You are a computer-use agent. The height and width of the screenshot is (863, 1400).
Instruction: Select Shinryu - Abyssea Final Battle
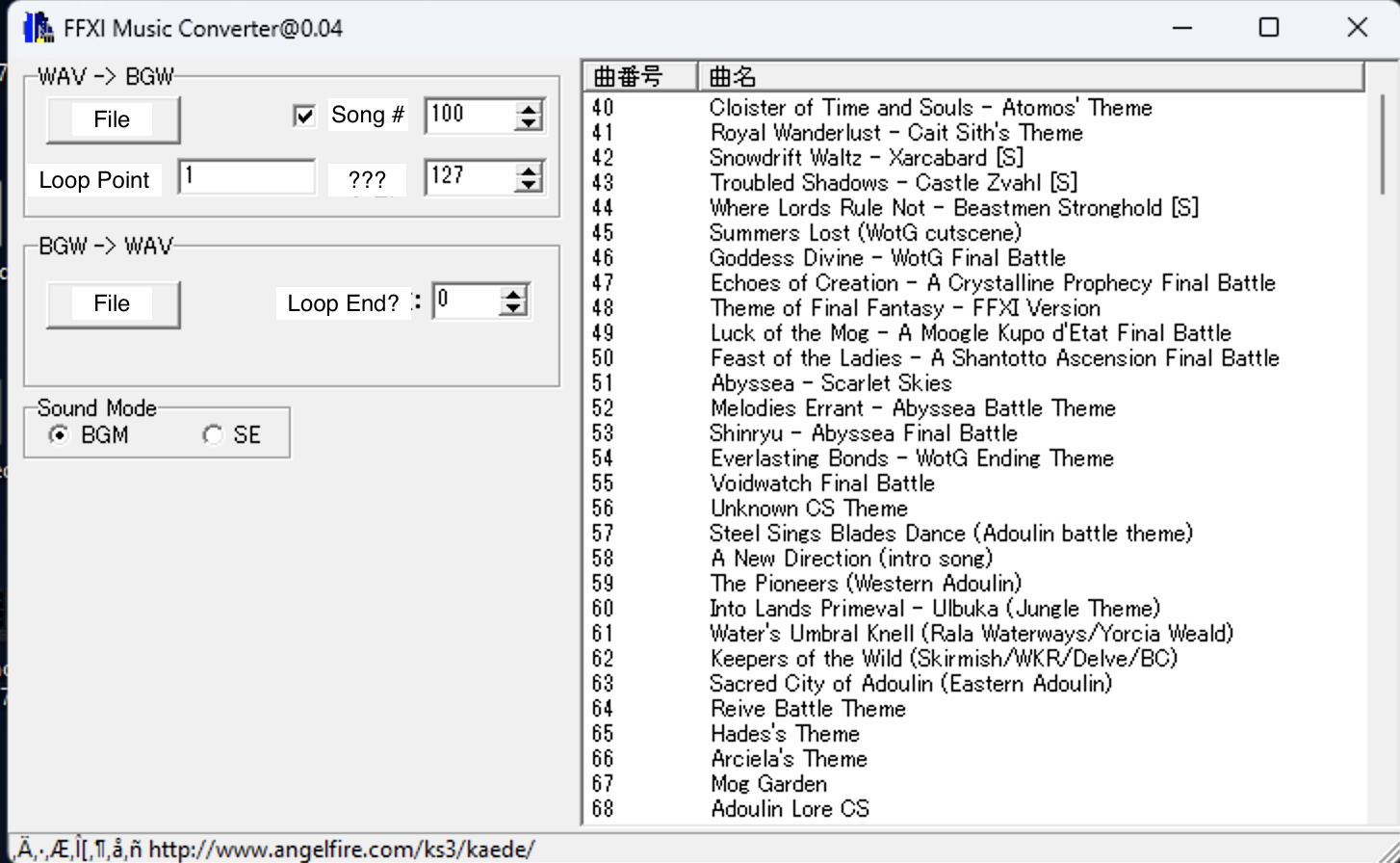click(x=975, y=433)
